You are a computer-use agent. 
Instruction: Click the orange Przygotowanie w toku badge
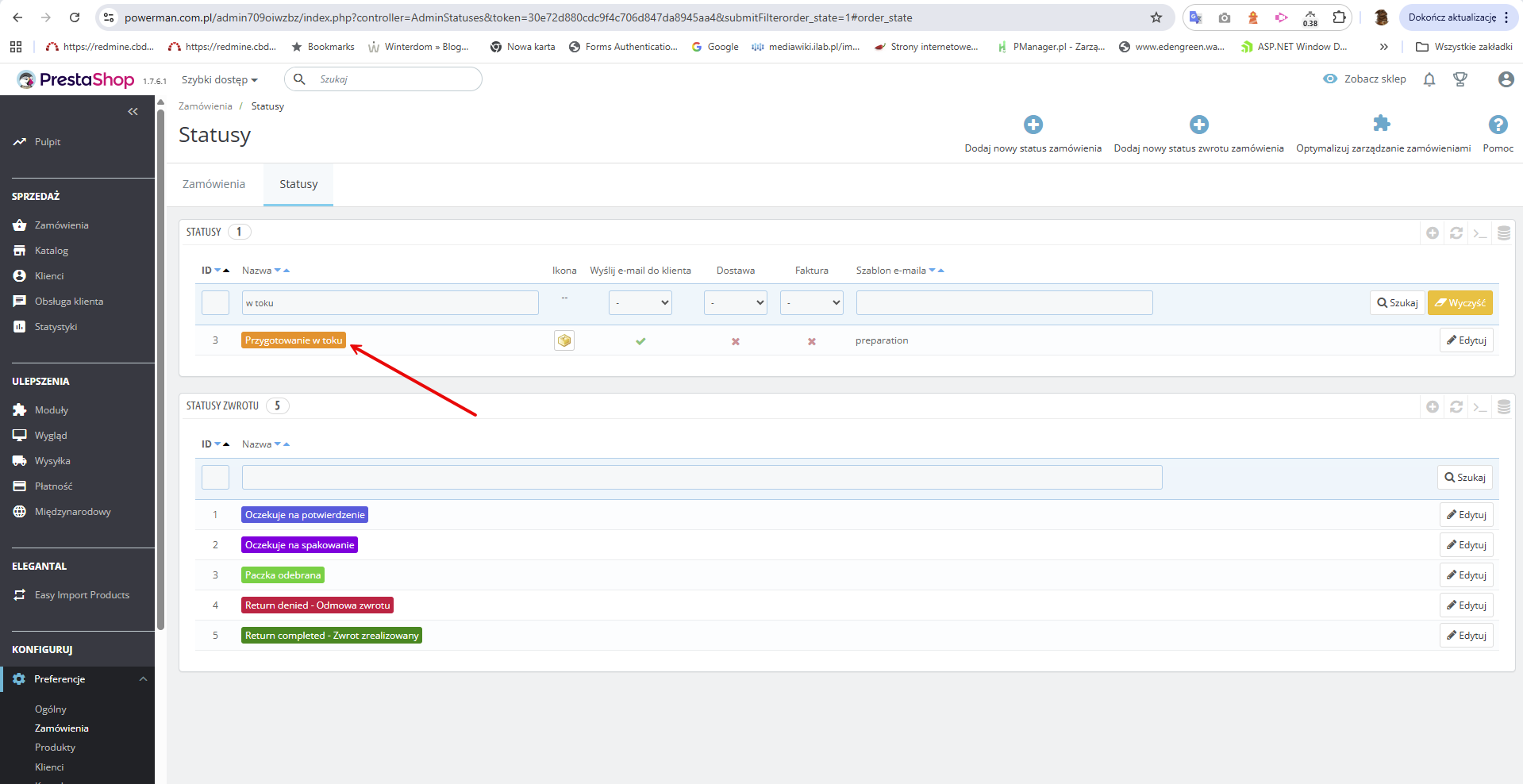294,340
